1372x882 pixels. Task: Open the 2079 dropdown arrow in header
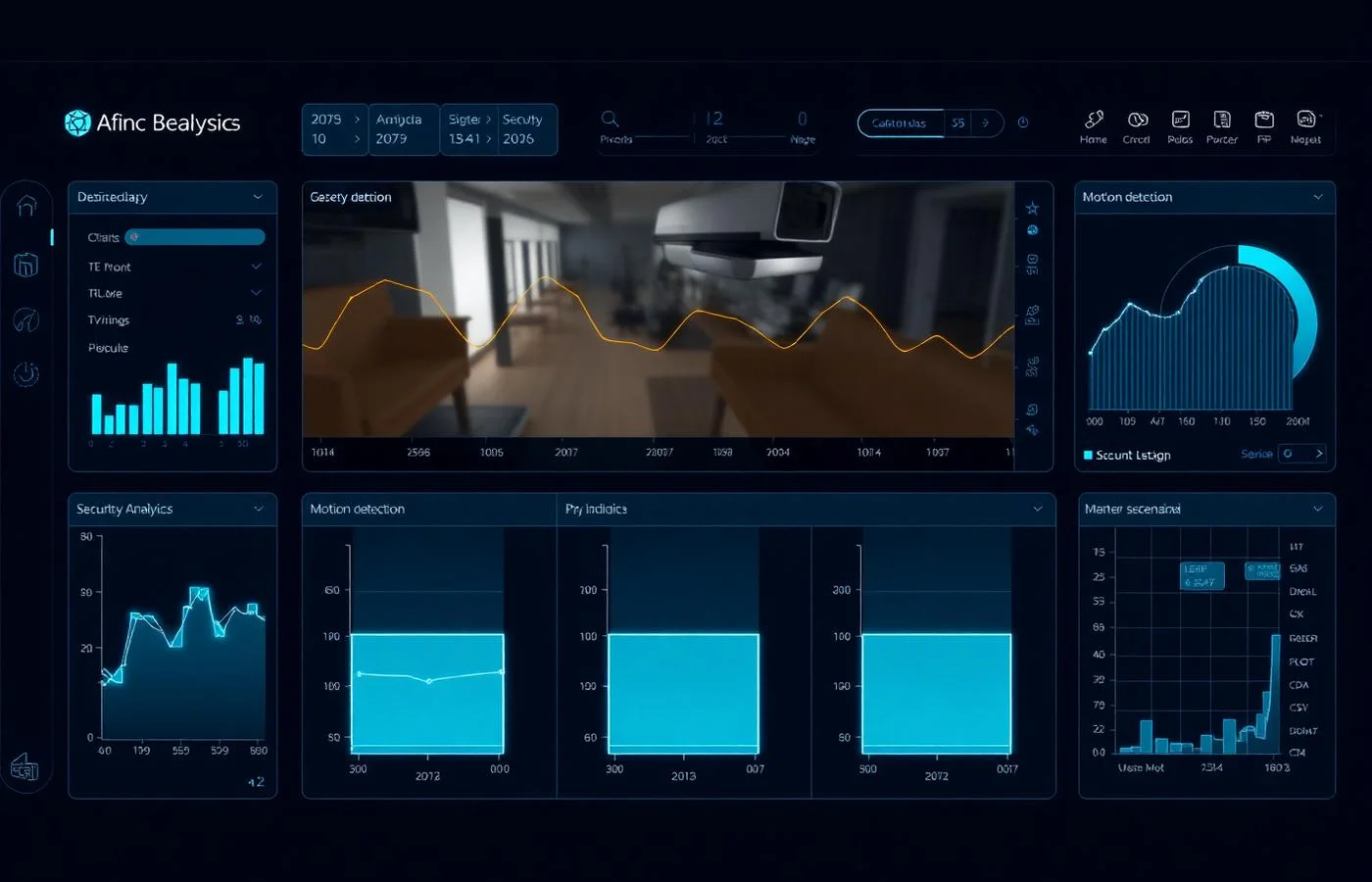[357, 120]
